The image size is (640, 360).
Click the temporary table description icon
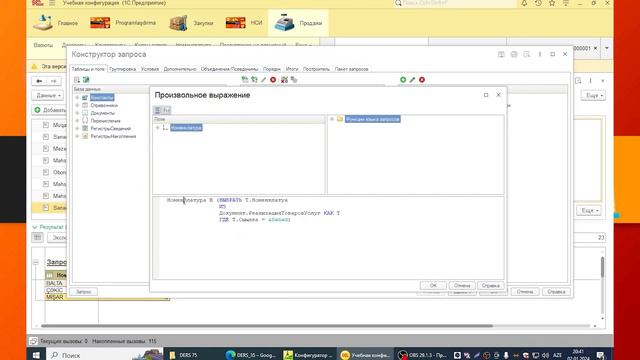click(x=294, y=80)
